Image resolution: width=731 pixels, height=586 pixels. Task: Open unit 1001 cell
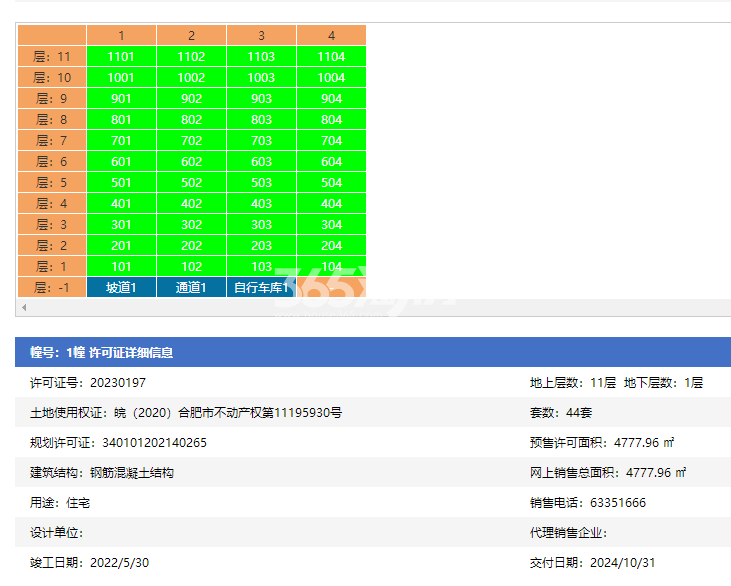click(121, 77)
